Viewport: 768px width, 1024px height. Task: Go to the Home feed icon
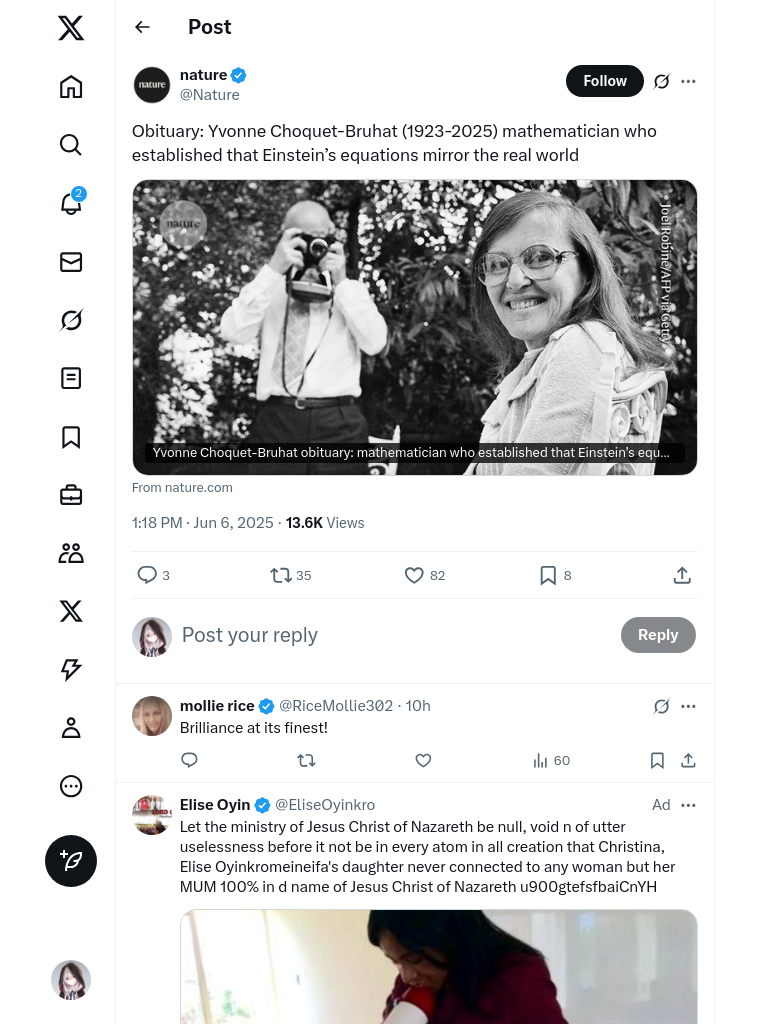[x=71, y=87]
